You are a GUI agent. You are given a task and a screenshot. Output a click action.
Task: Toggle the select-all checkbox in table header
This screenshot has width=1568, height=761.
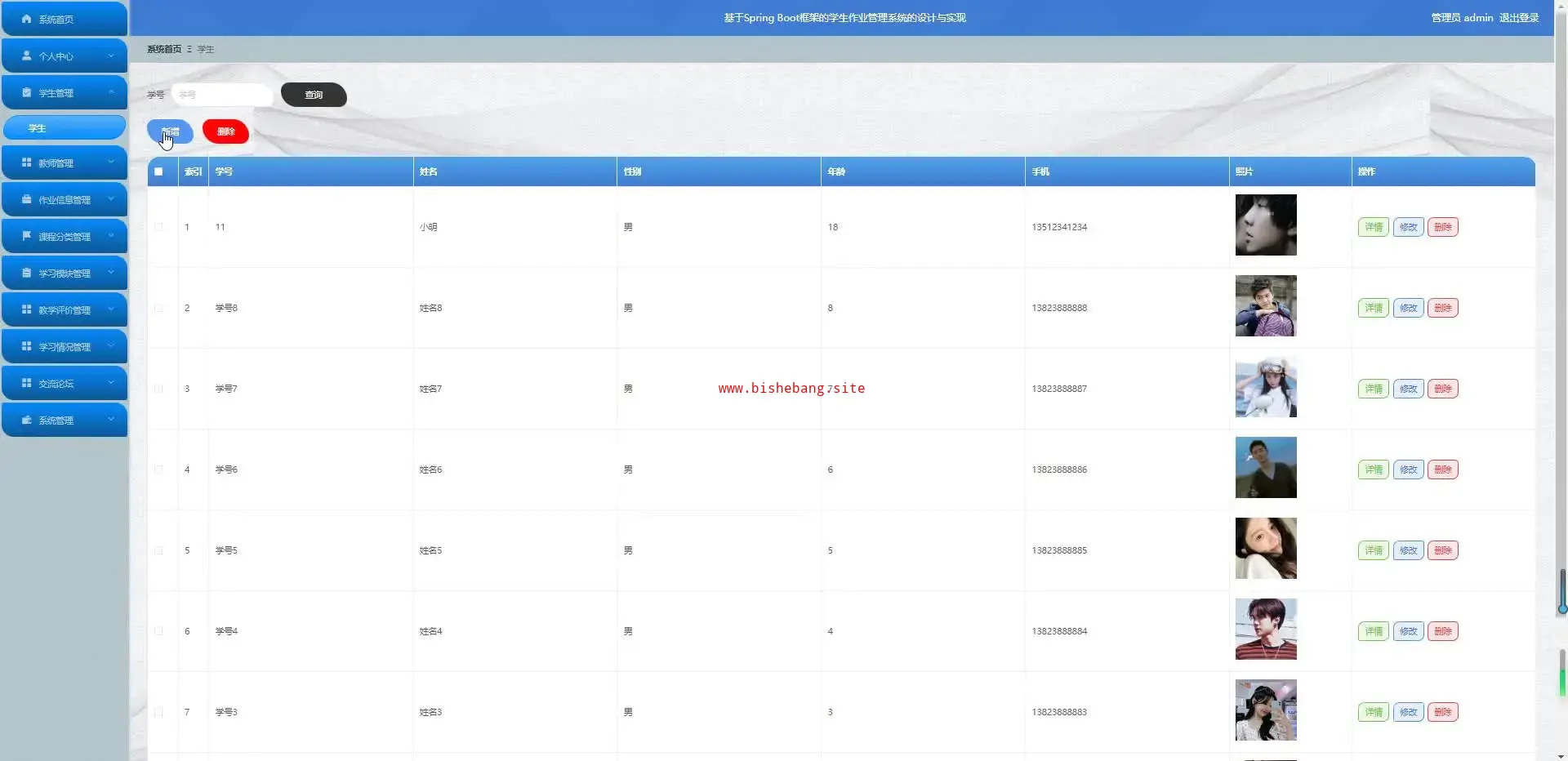pos(158,171)
